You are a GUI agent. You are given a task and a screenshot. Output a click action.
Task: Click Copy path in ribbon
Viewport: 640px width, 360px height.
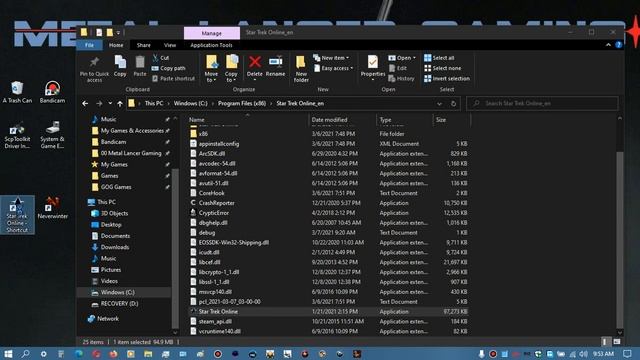coord(168,68)
